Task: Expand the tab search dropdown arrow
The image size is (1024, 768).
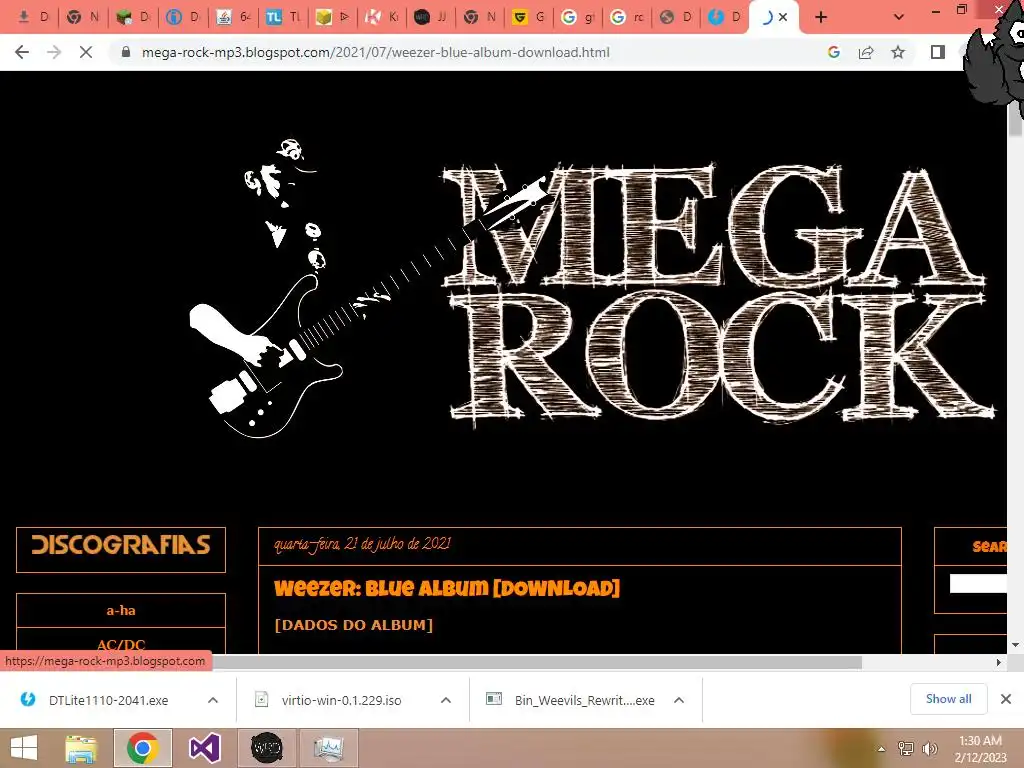Action: [x=899, y=17]
